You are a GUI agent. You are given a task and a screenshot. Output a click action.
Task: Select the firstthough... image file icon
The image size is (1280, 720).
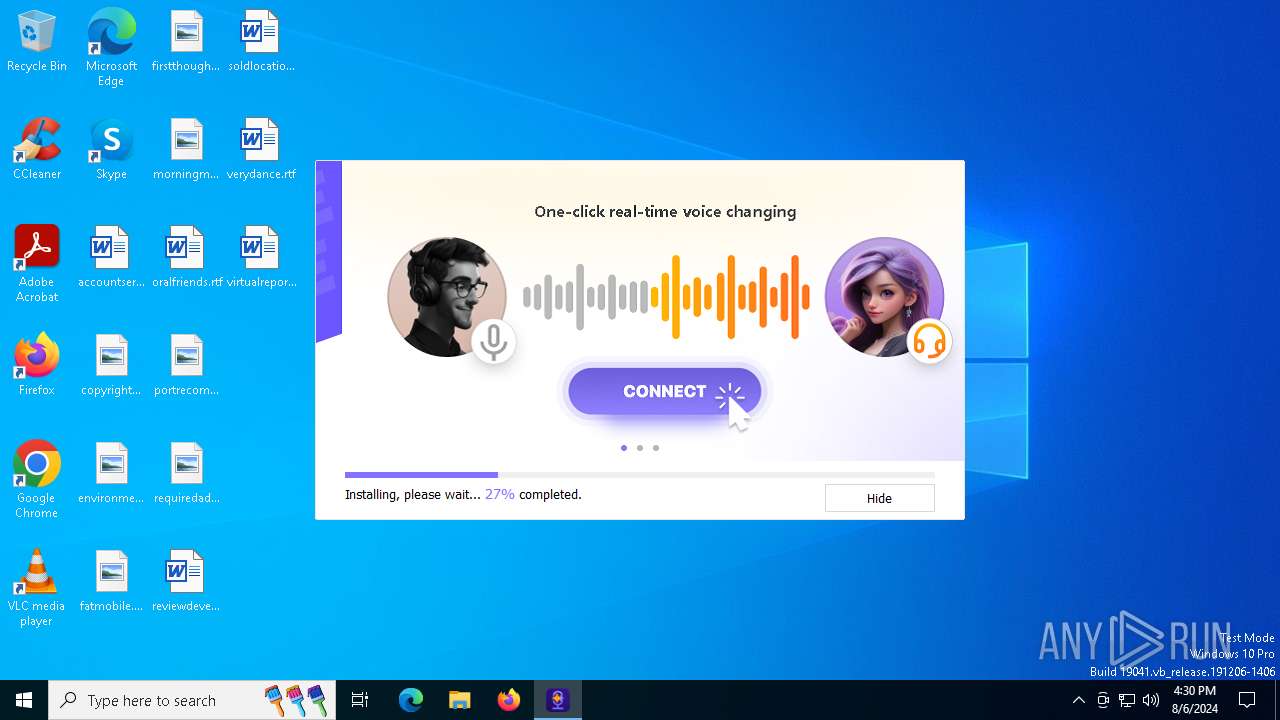pos(186,41)
